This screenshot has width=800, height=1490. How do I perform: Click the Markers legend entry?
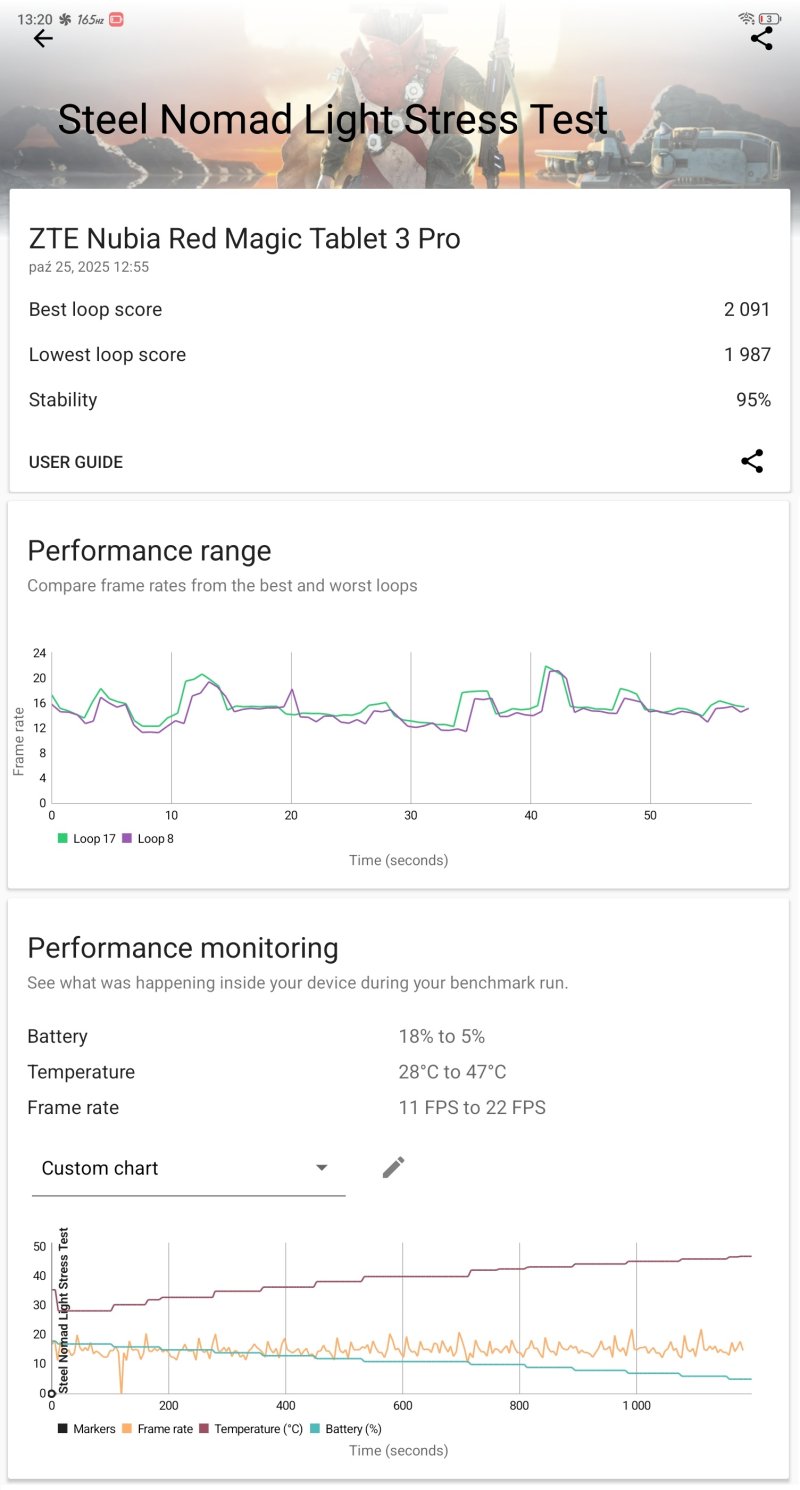click(87, 1429)
